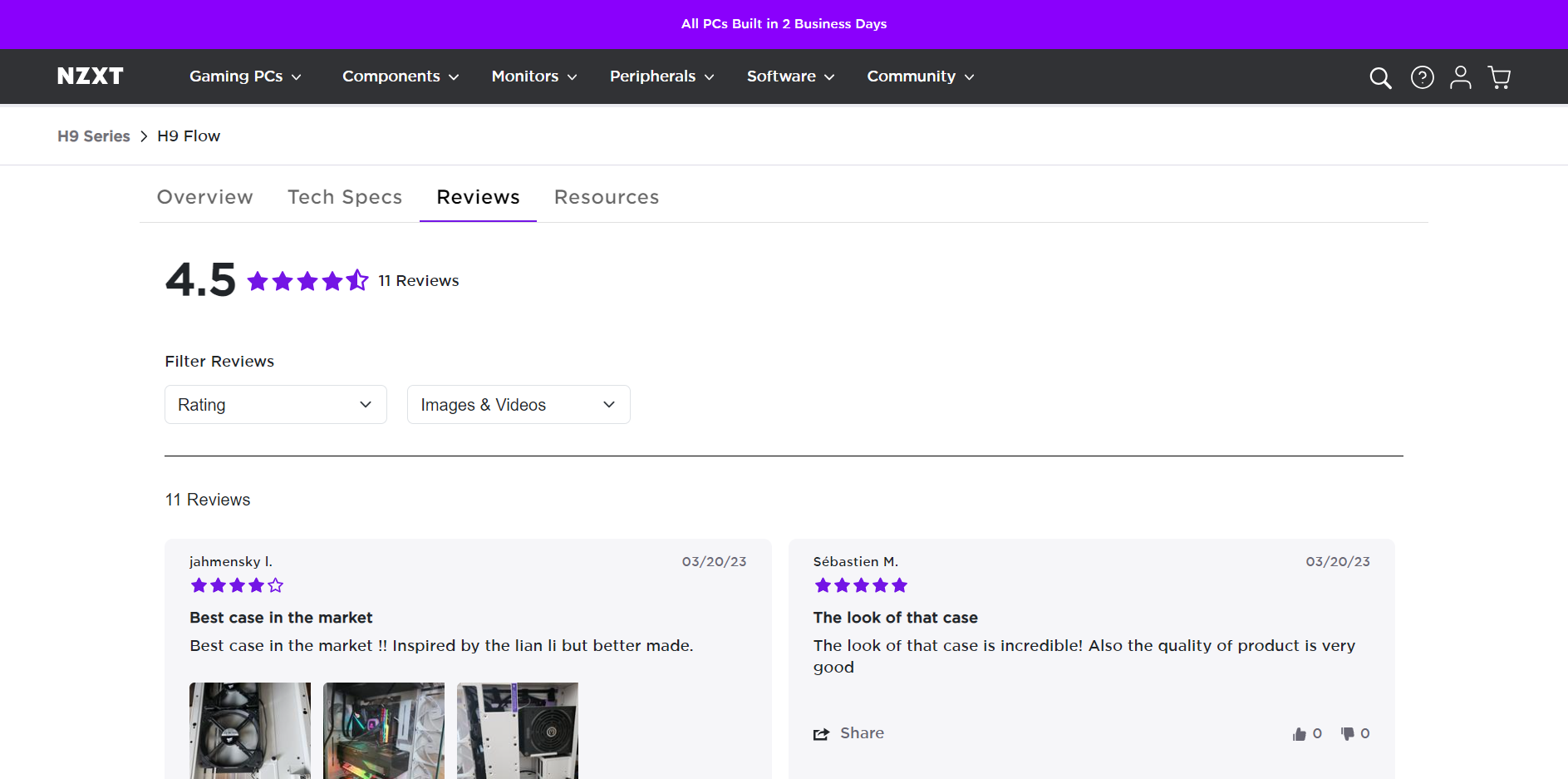Open the Components navigation menu
This screenshot has height=779, width=1568.
400,76
